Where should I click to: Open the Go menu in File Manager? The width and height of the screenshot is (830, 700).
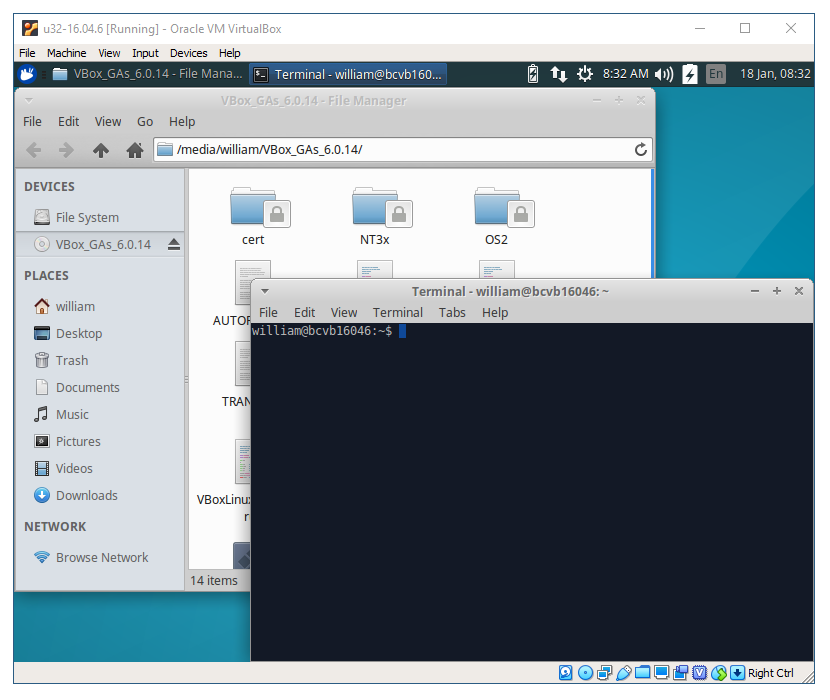pos(145,121)
